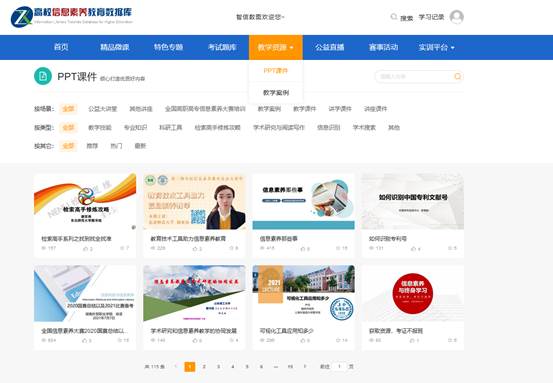The image size is (553, 383).
Task: Click the like icon under 如何识别专利号 card
Action: [x=413, y=249]
